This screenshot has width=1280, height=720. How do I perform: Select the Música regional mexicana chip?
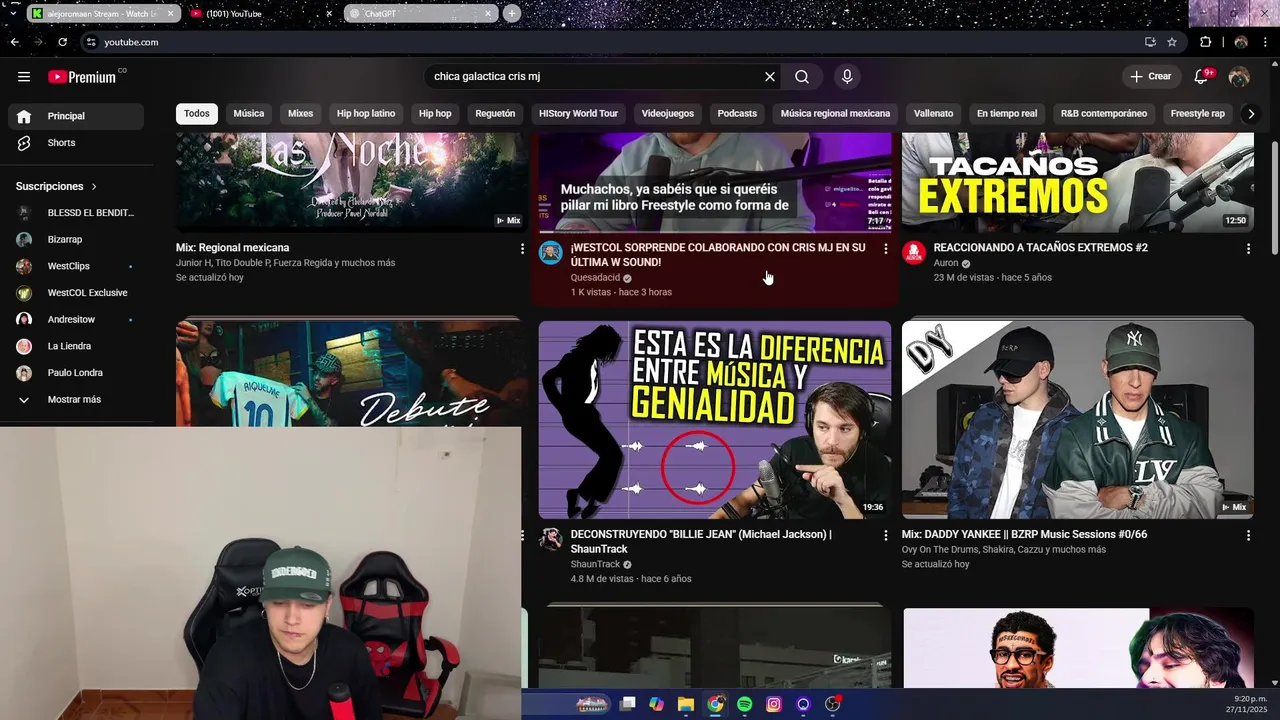pyautogui.click(x=835, y=114)
